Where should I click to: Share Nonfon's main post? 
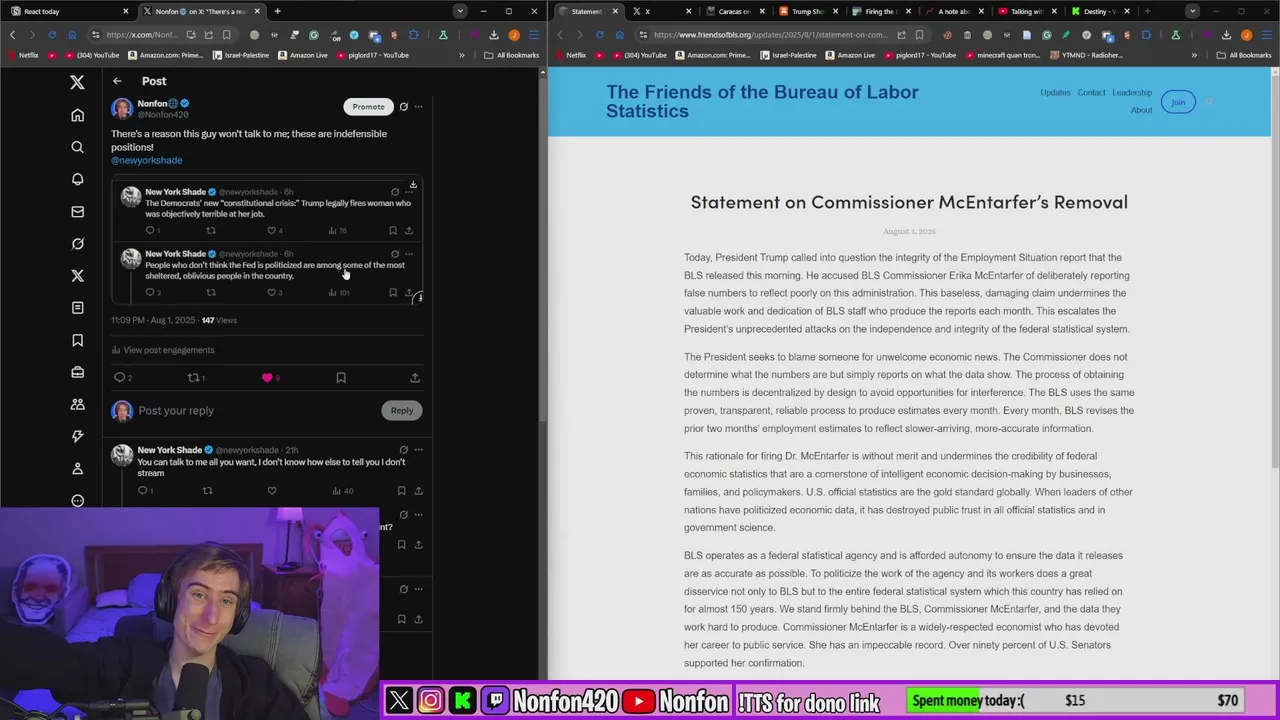(415, 378)
